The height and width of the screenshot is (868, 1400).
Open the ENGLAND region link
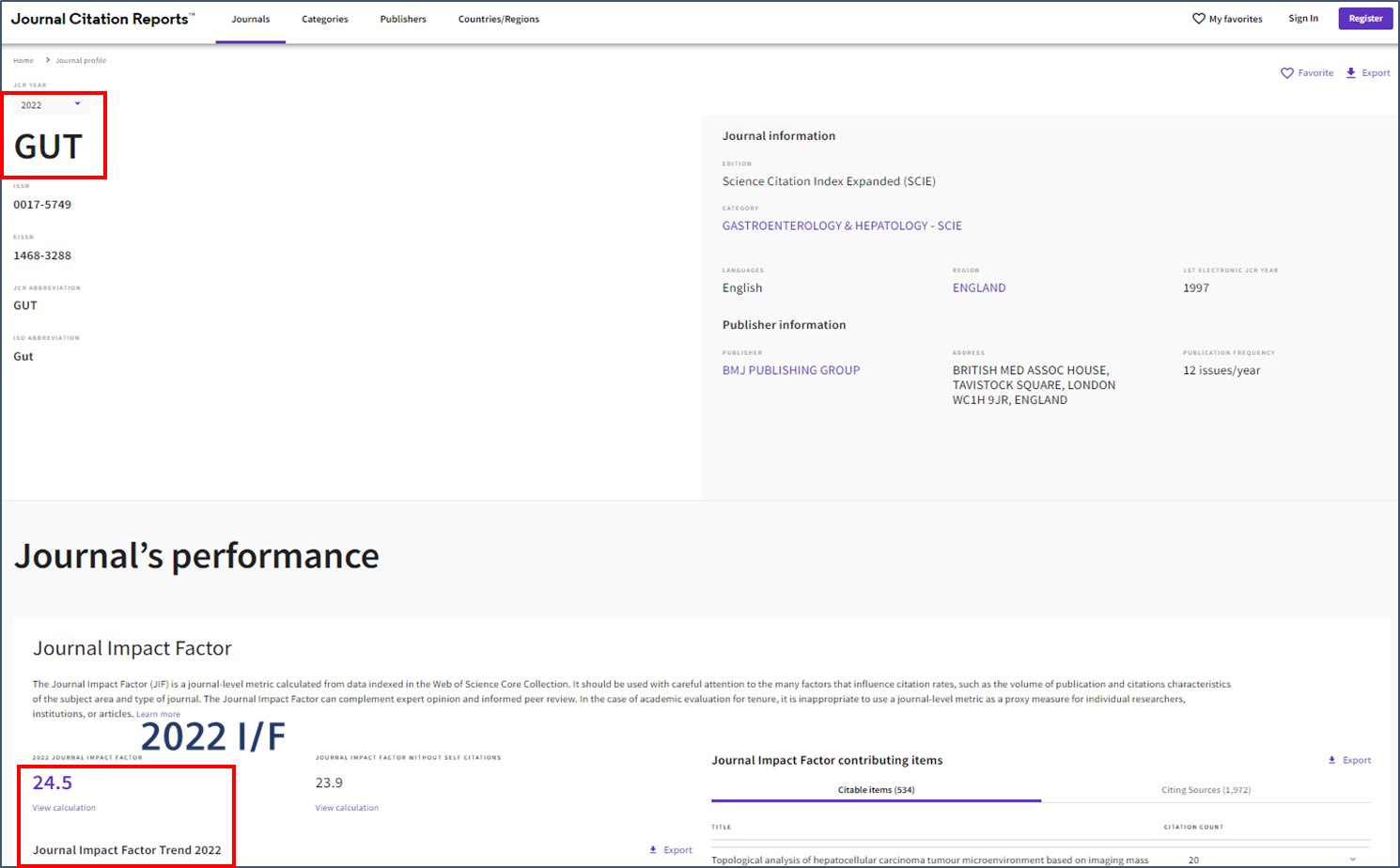979,287
